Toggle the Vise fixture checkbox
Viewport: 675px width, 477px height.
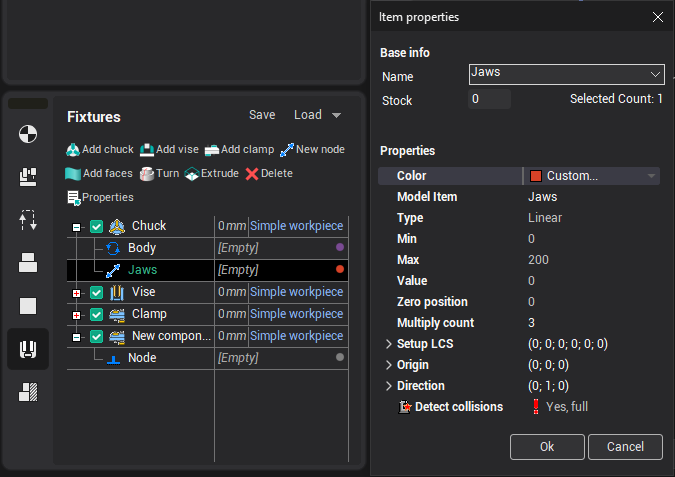[x=97, y=292]
